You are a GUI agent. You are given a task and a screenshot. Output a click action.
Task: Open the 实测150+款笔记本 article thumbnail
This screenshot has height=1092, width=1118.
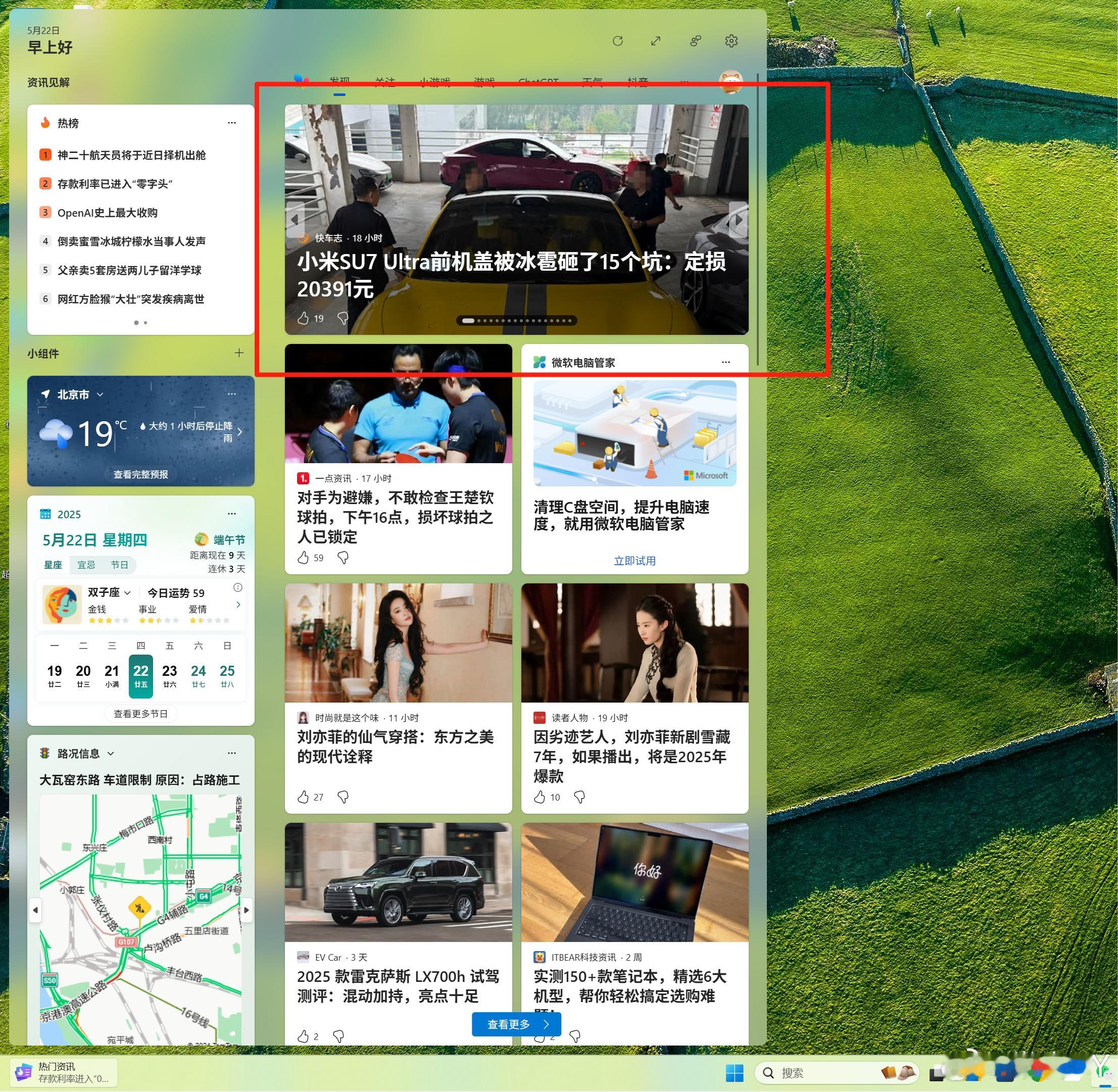pos(635,882)
